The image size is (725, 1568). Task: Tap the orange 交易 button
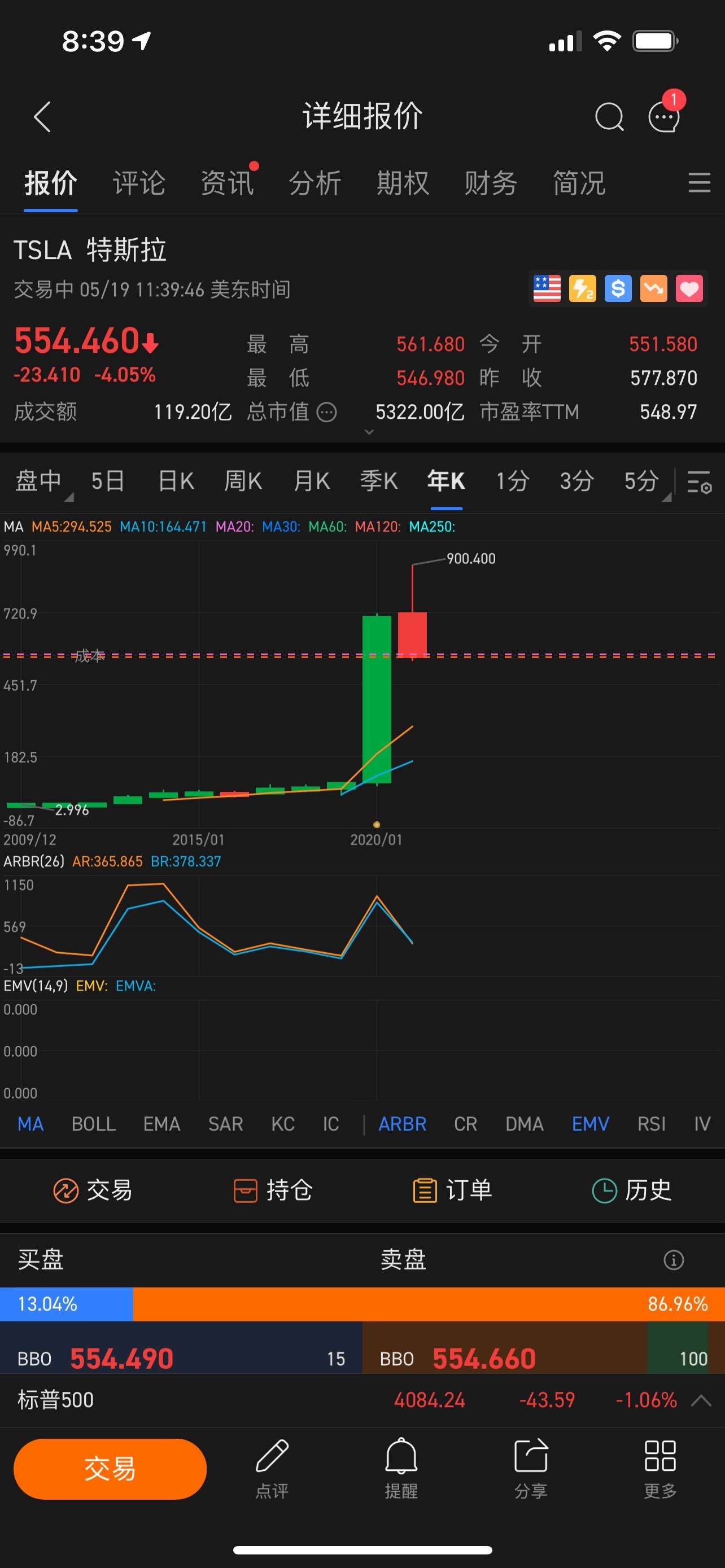click(x=110, y=1469)
